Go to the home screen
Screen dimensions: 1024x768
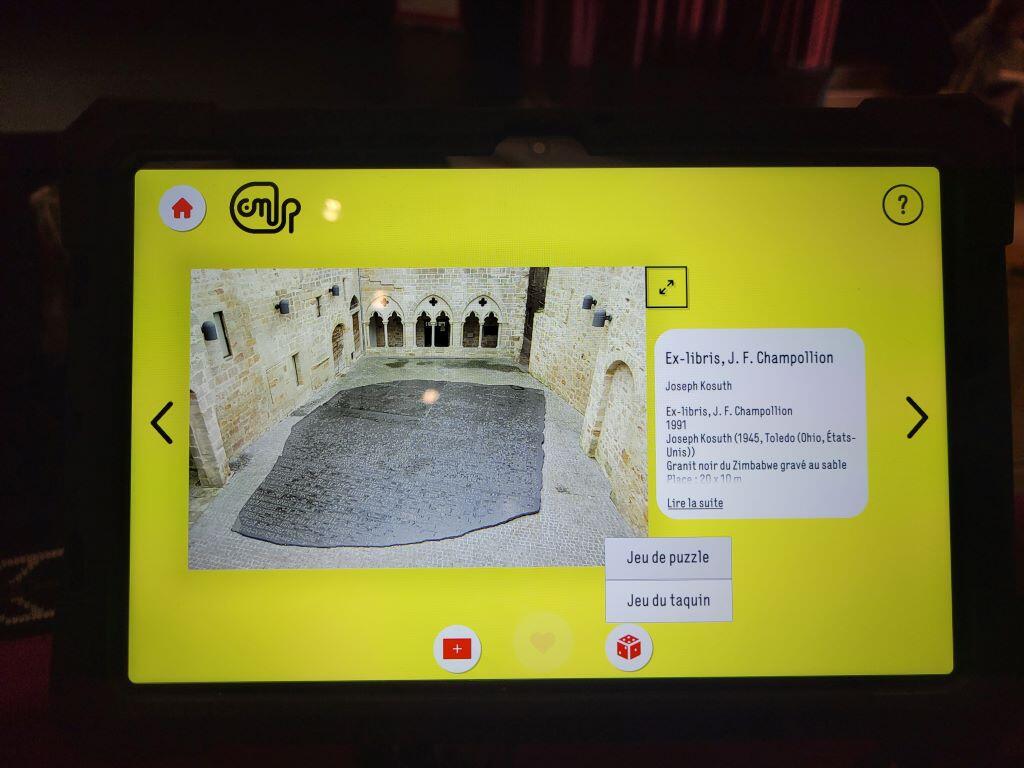pyautogui.click(x=182, y=209)
